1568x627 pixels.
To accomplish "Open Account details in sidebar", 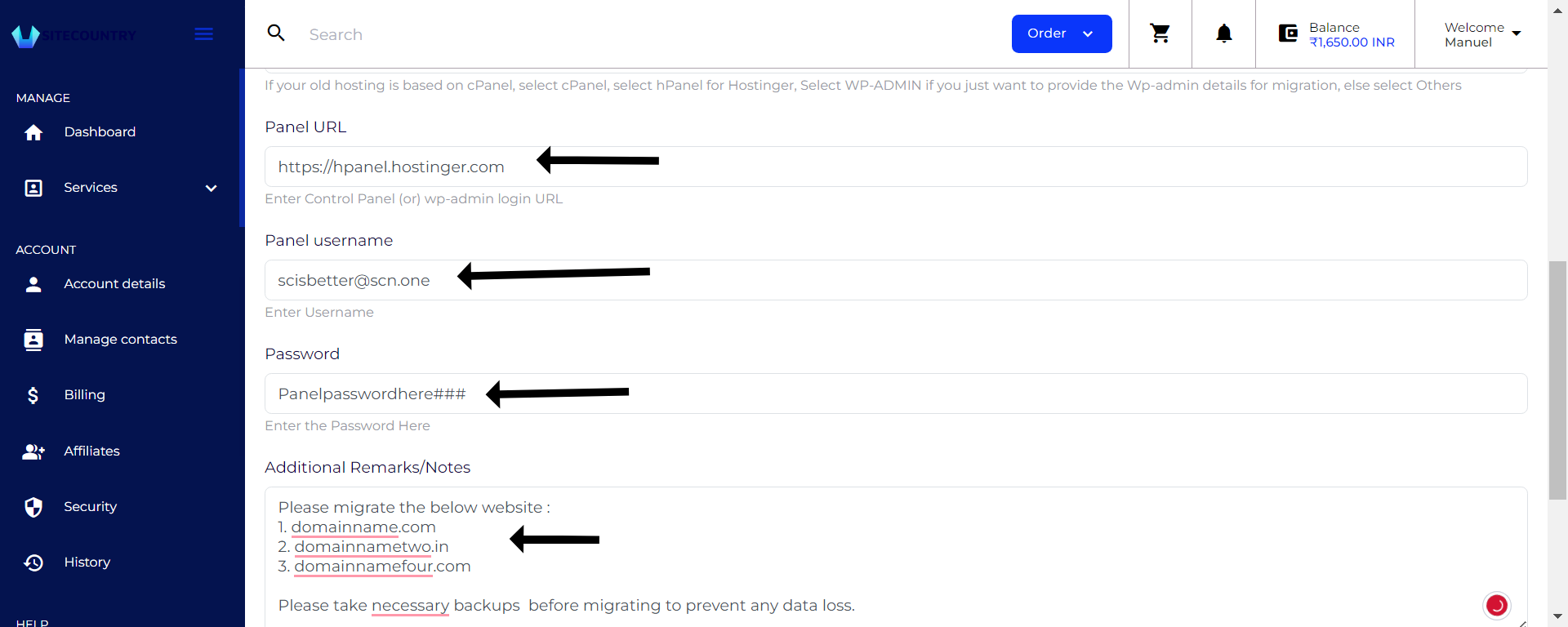I will 114,284.
